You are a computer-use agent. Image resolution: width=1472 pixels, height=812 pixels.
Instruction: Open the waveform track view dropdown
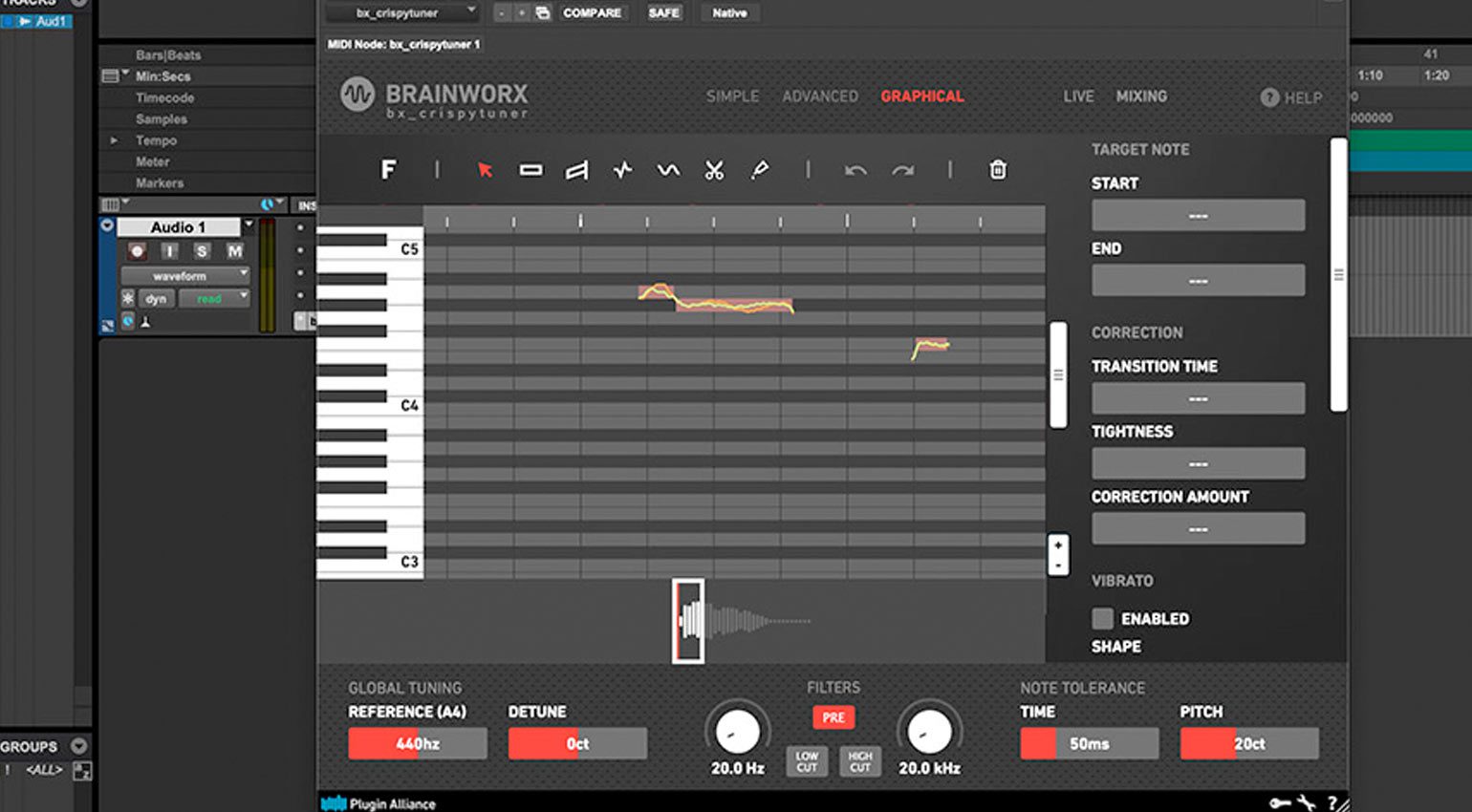click(185, 275)
